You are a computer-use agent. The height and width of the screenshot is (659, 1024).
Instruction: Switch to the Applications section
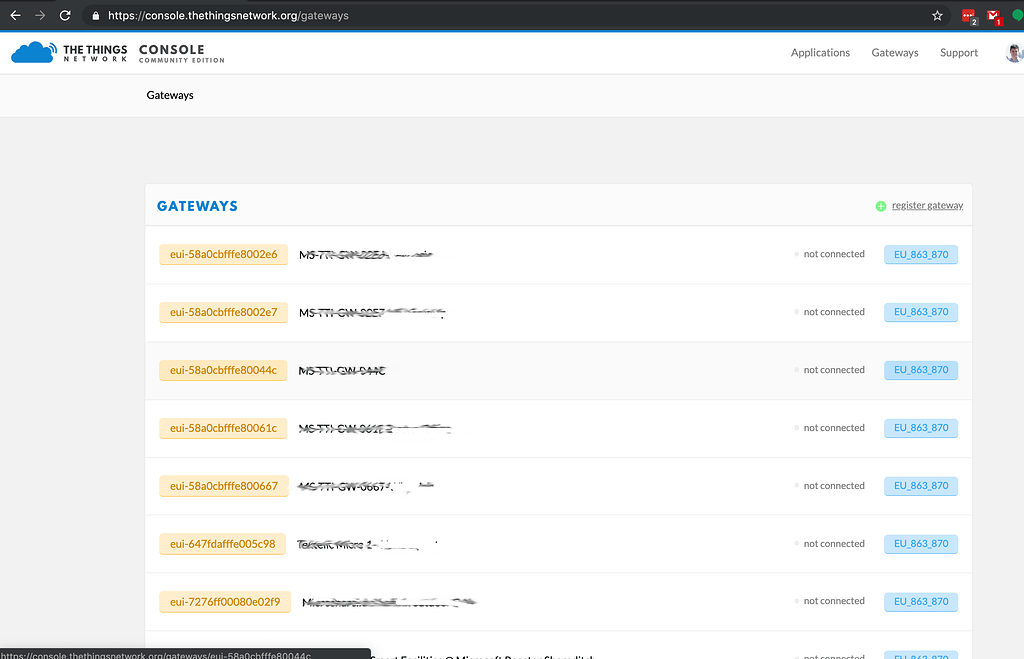tap(820, 52)
